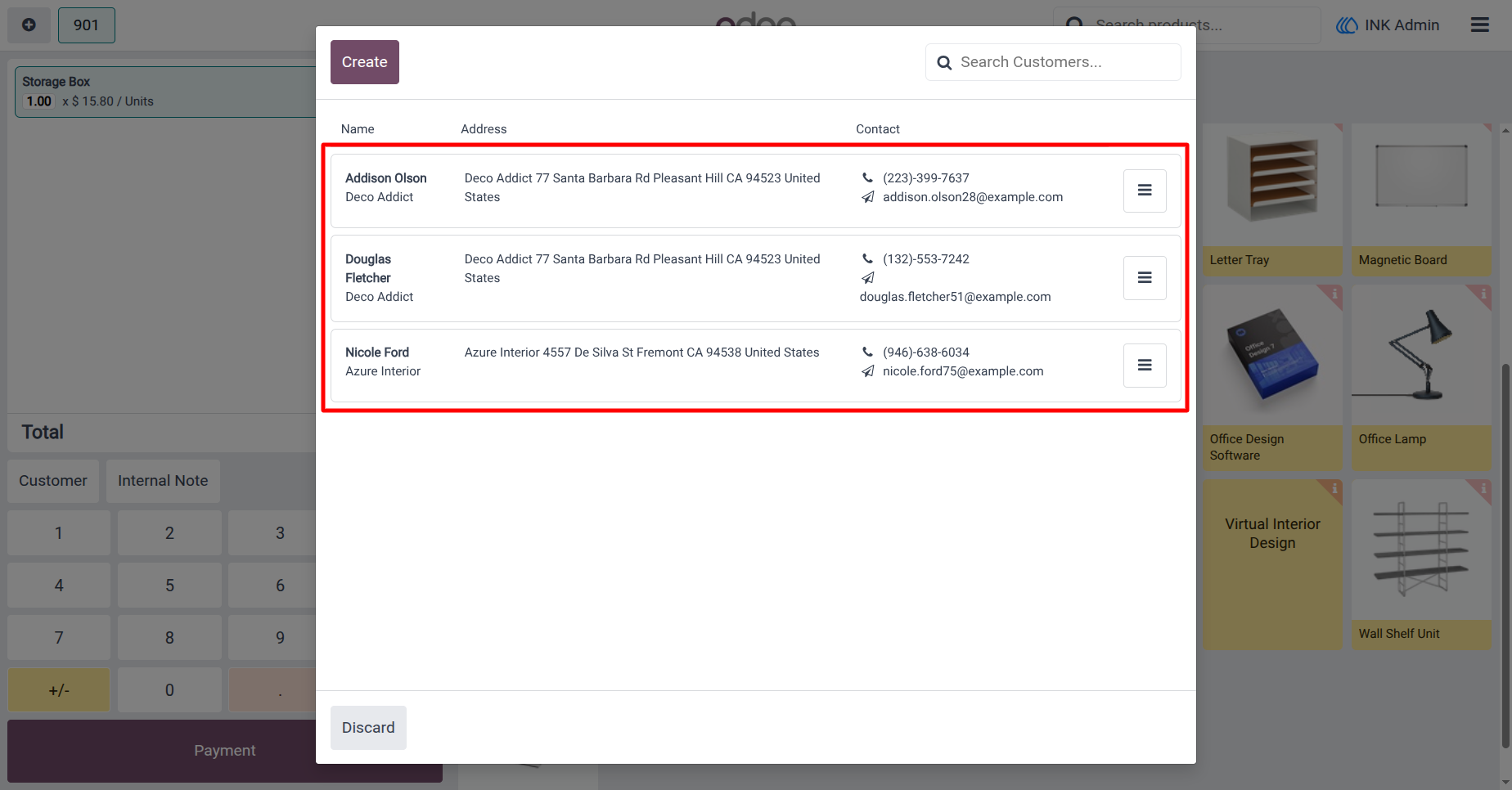Select the Letter Tray product

pyautogui.click(x=1272, y=200)
